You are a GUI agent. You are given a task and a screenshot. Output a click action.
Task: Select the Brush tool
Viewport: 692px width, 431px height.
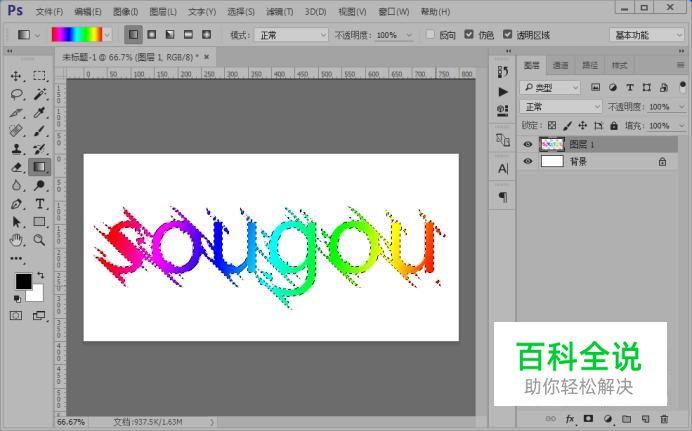pyautogui.click(x=39, y=131)
